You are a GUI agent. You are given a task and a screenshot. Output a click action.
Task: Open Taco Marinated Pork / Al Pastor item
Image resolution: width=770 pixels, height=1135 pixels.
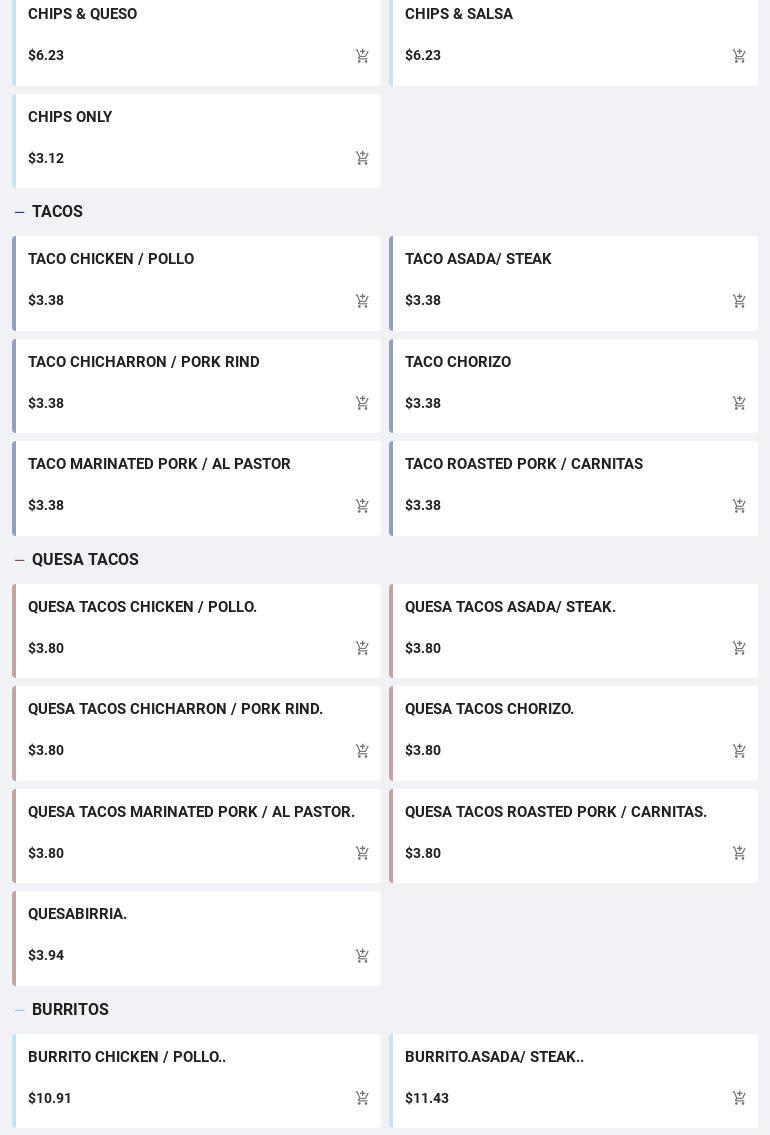point(159,464)
